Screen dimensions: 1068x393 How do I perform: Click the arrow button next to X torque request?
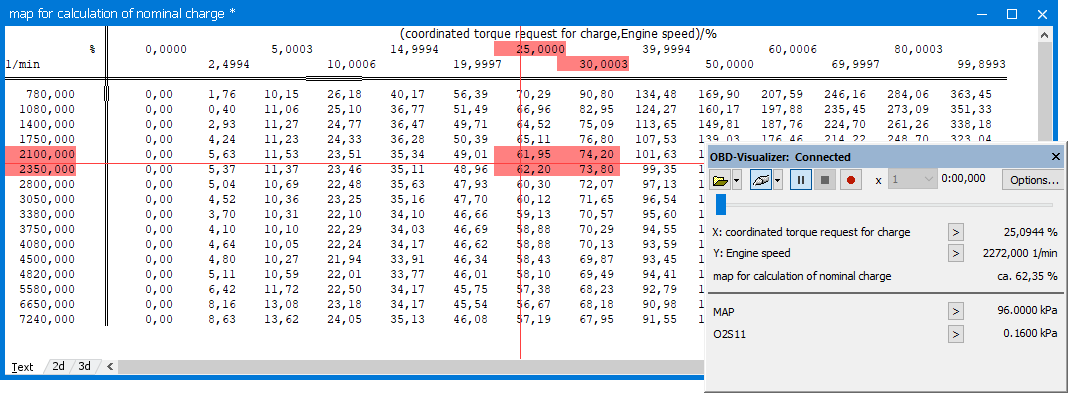956,232
